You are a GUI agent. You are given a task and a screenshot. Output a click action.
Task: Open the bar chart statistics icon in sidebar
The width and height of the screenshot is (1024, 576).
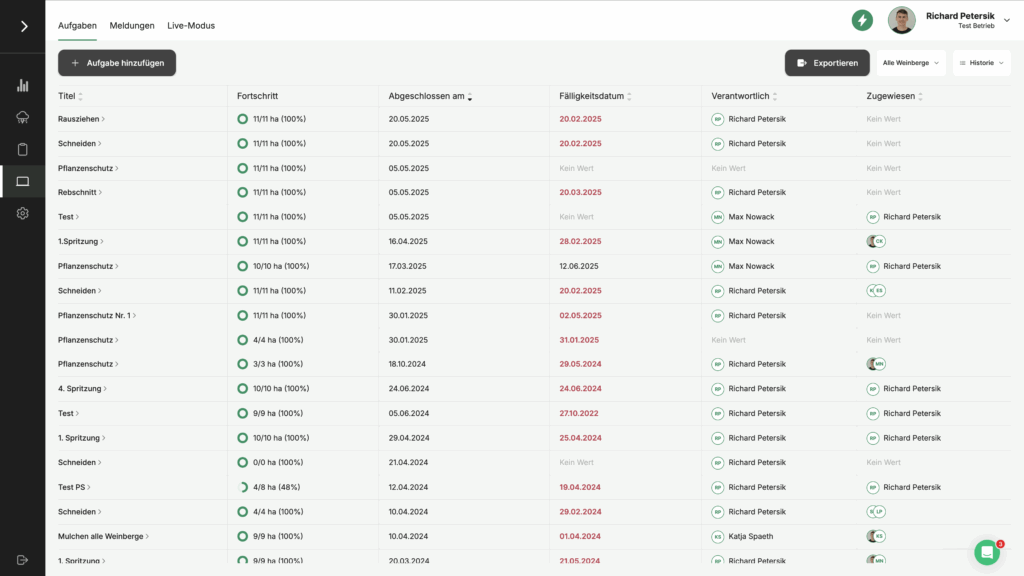[x=23, y=86]
